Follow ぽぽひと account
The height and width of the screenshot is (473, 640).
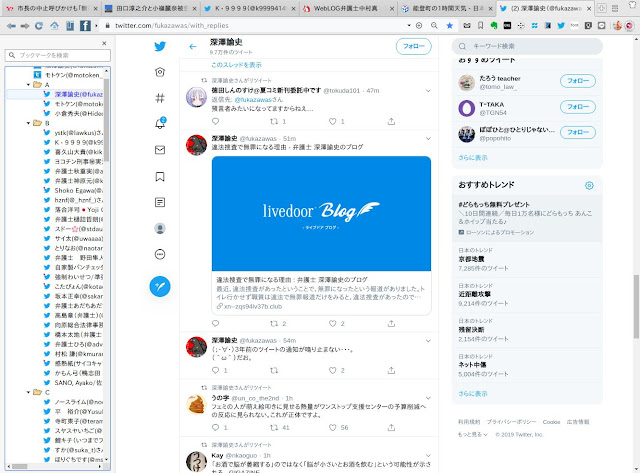[x=578, y=132]
